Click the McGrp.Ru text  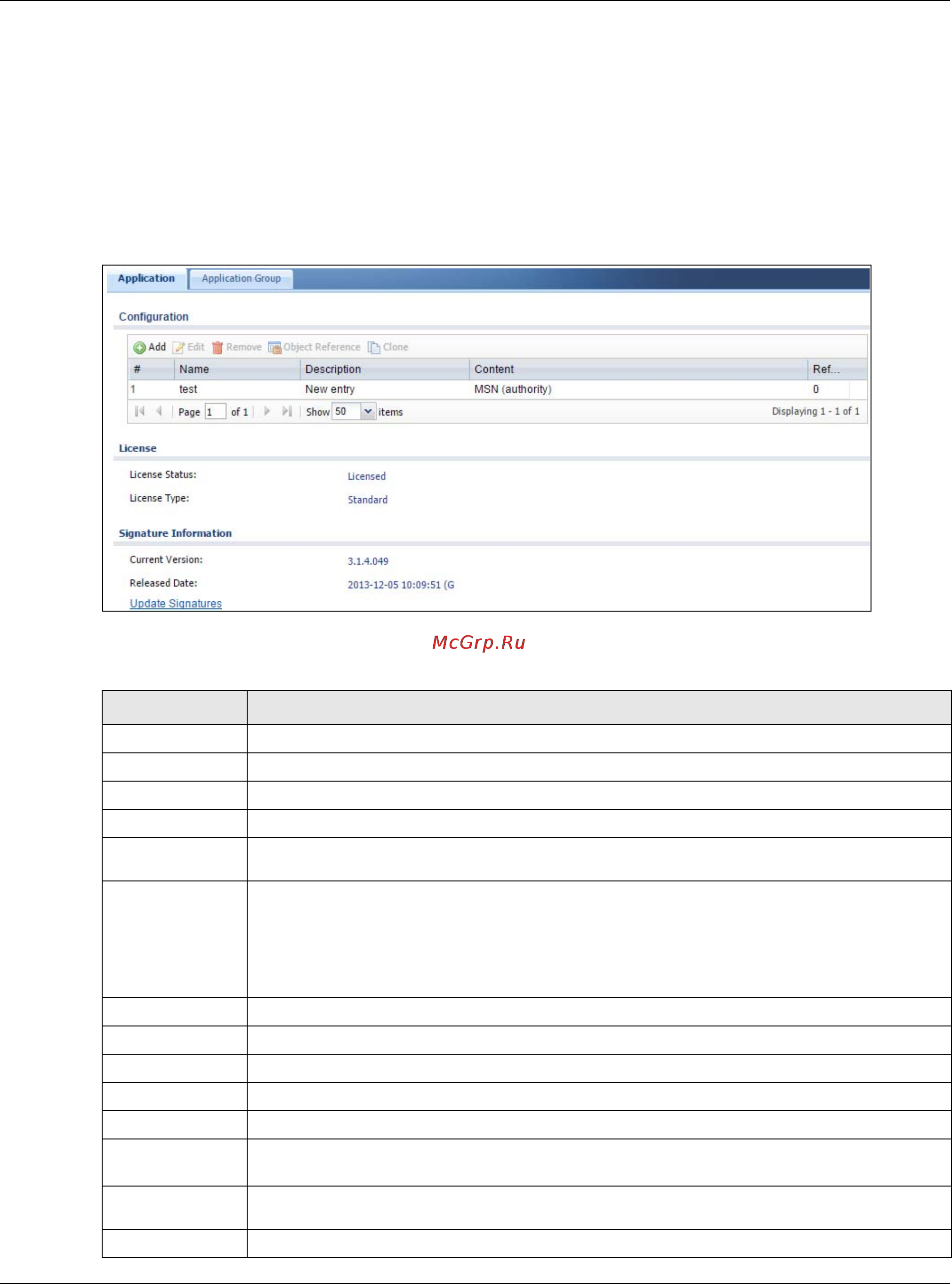[x=479, y=643]
